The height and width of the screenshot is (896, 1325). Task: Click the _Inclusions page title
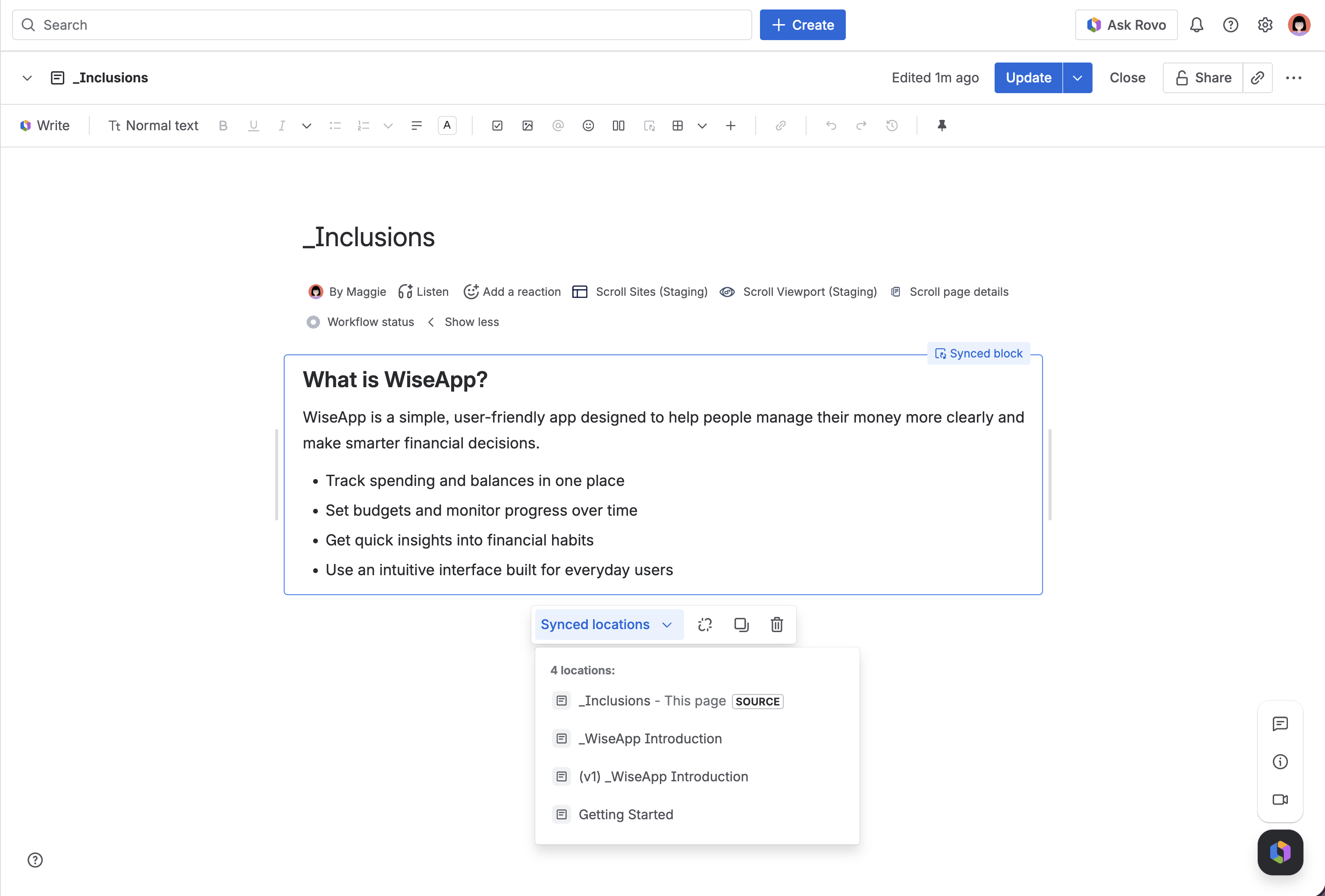coord(369,237)
